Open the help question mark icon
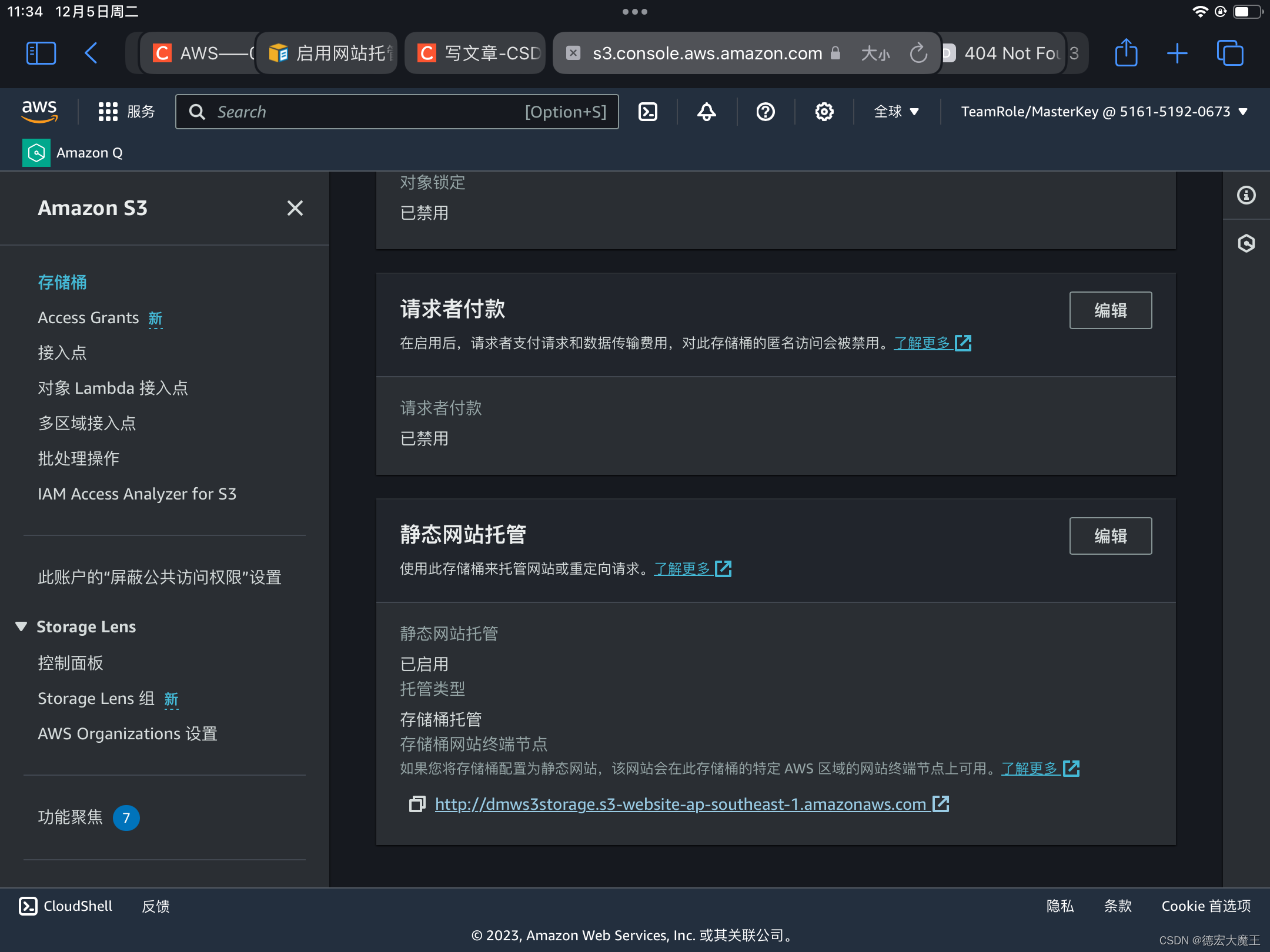 coord(766,112)
